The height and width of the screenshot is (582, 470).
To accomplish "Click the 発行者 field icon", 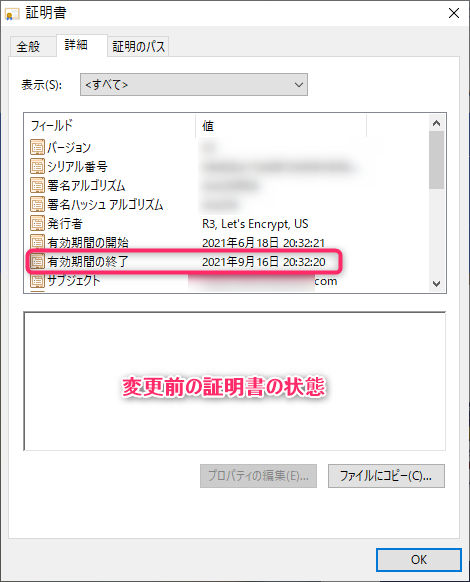I will point(37,223).
